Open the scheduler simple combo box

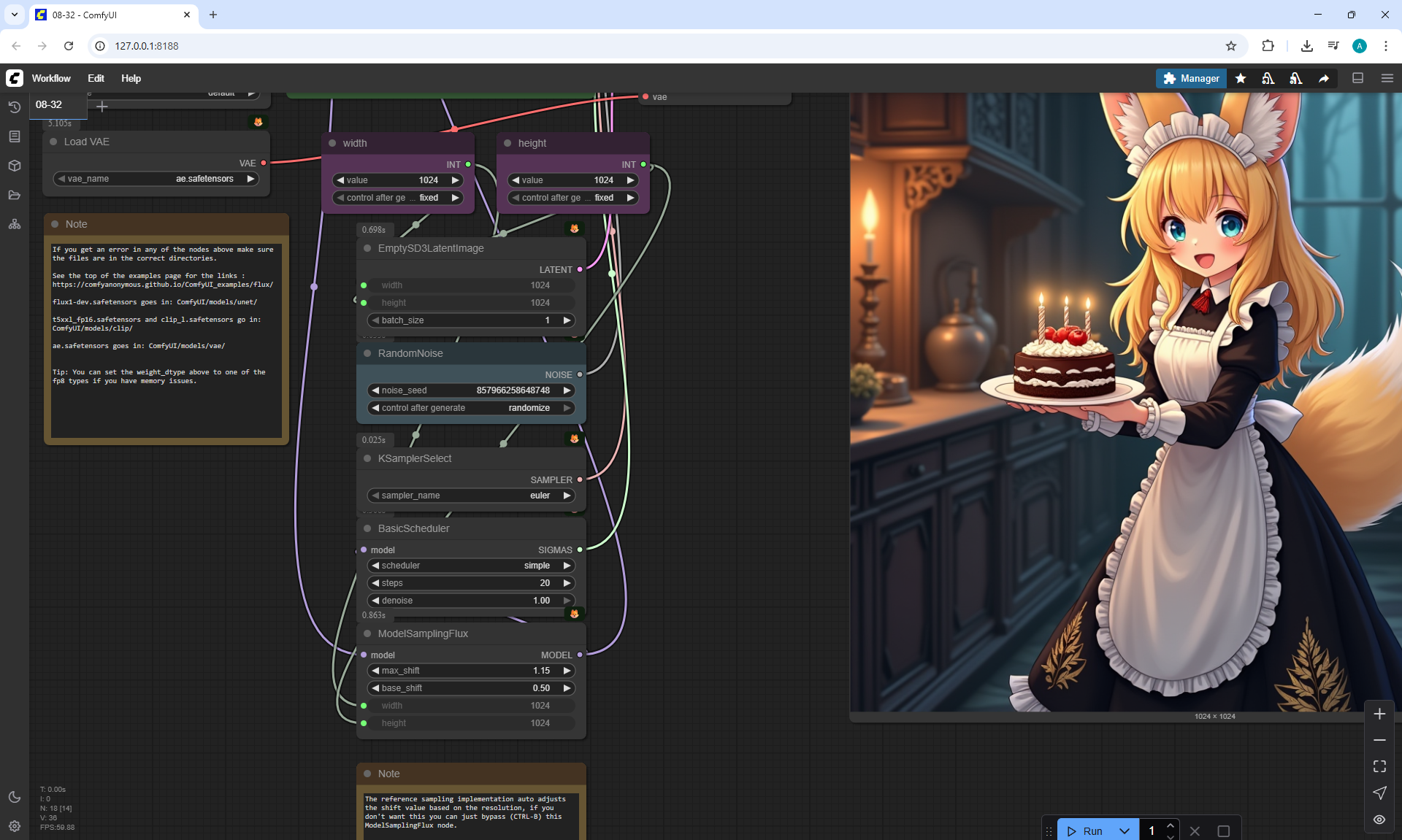point(470,566)
